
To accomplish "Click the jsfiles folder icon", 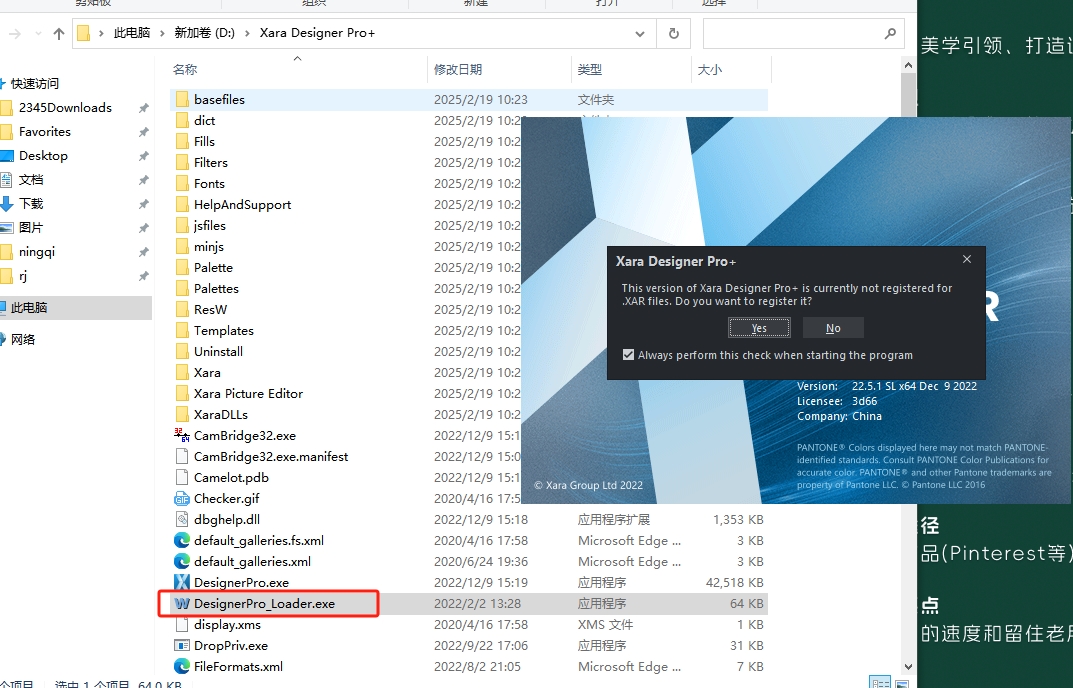I will (x=182, y=225).
